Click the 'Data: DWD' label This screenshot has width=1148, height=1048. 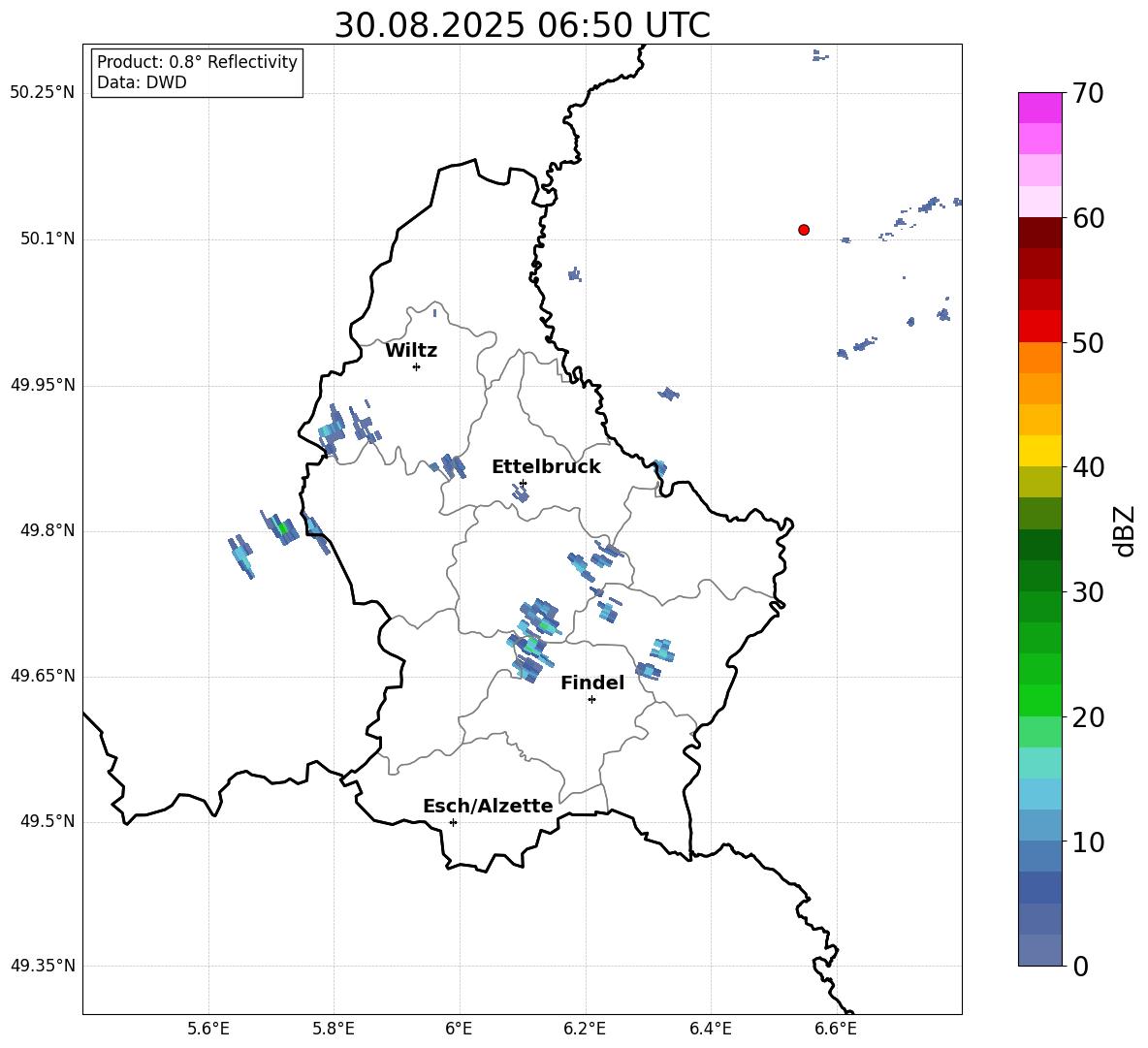click(x=142, y=82)
